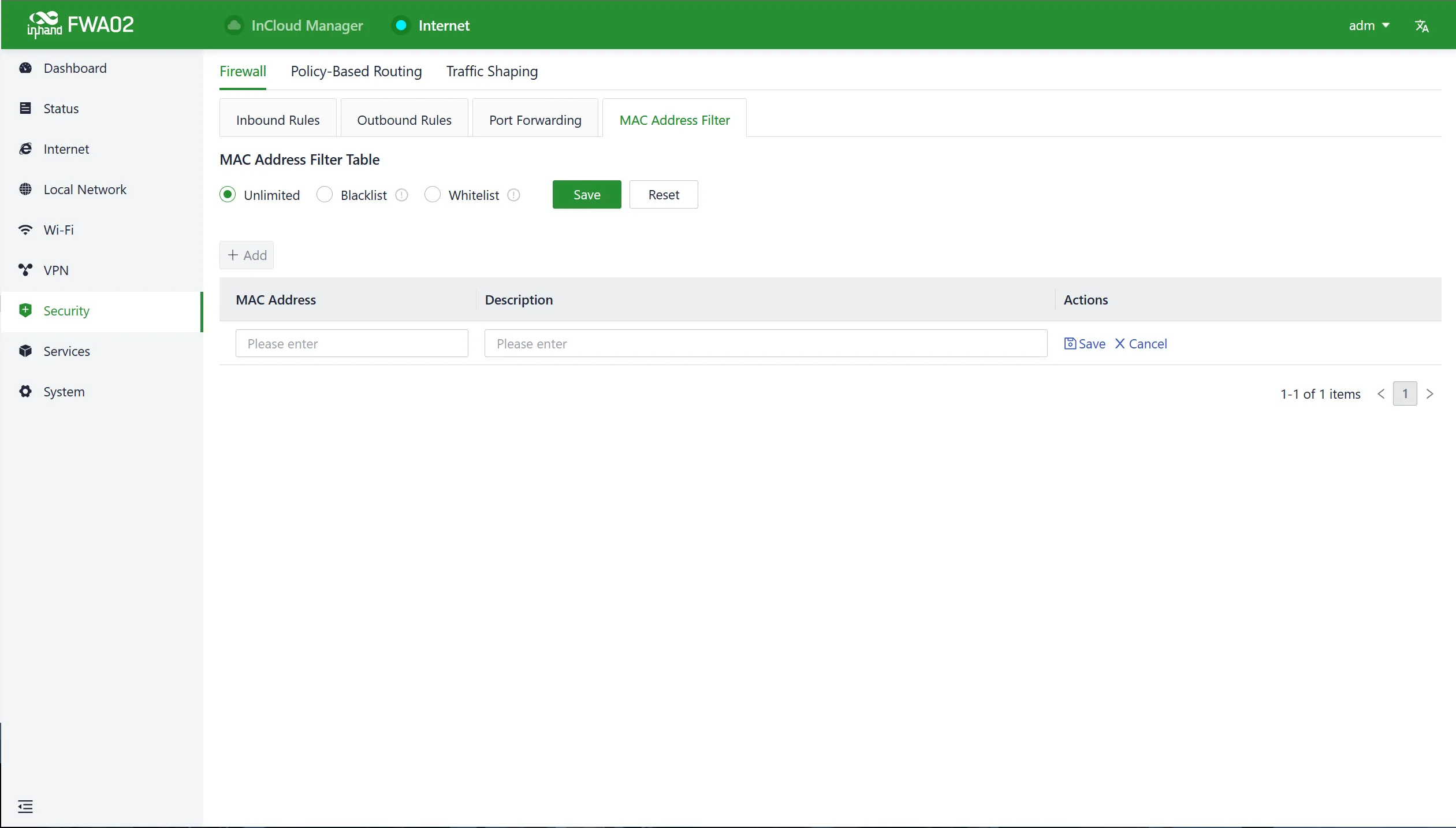Select the Whitelist radio button
Image resolution: width=1456 pixels, height=828 pixels.
pos(433,195)
